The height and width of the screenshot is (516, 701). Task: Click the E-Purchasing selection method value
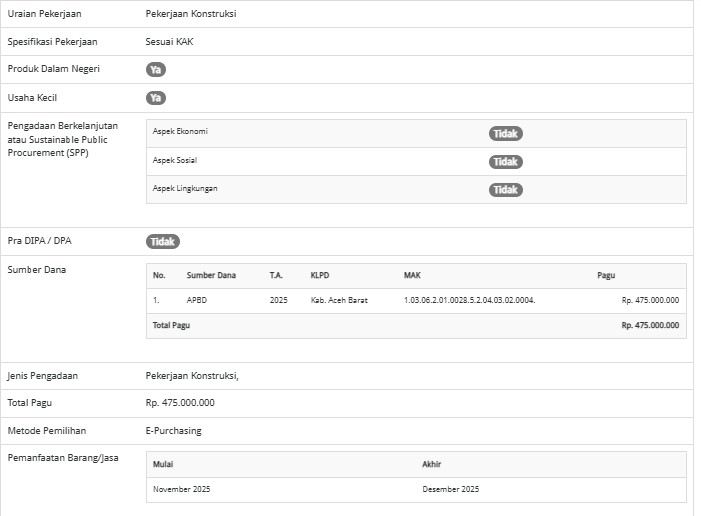click(x=173, y=431)
